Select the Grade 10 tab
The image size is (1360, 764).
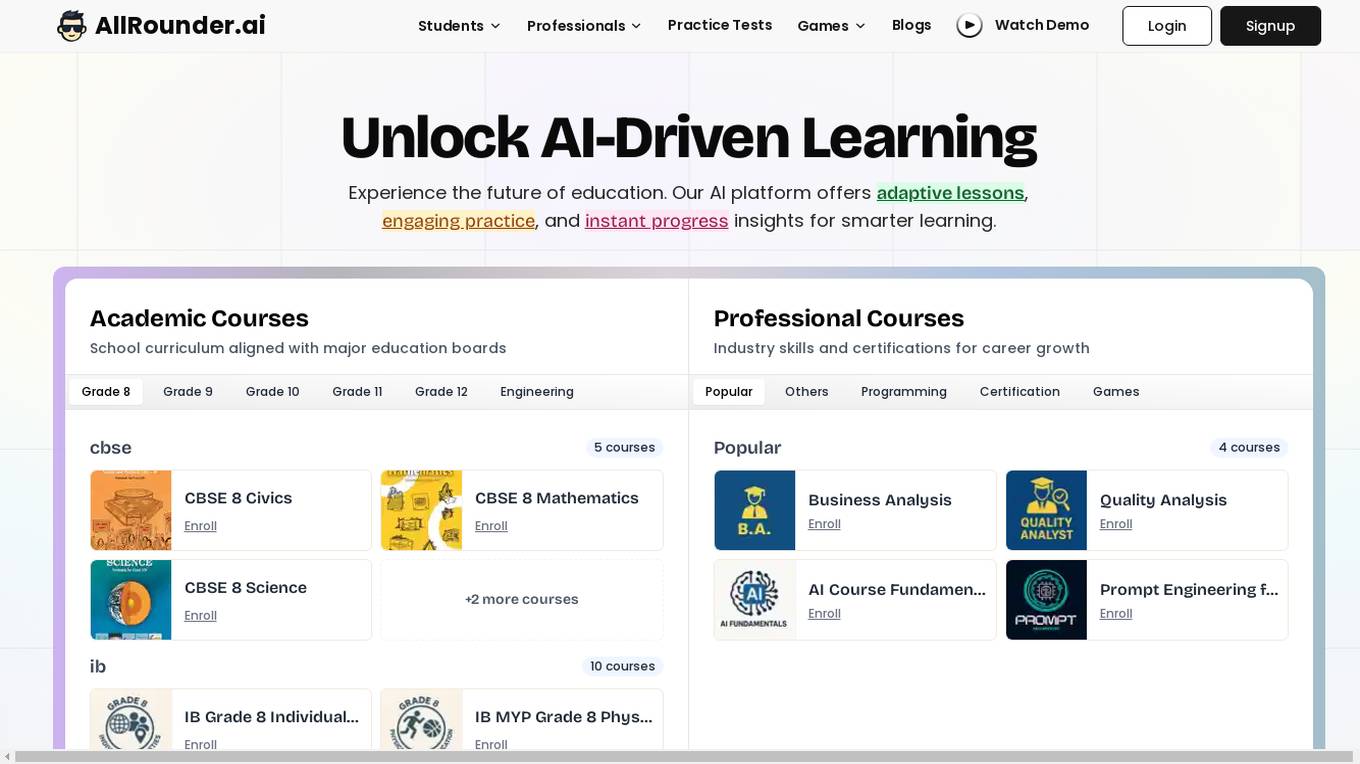(x=273, y=392)
